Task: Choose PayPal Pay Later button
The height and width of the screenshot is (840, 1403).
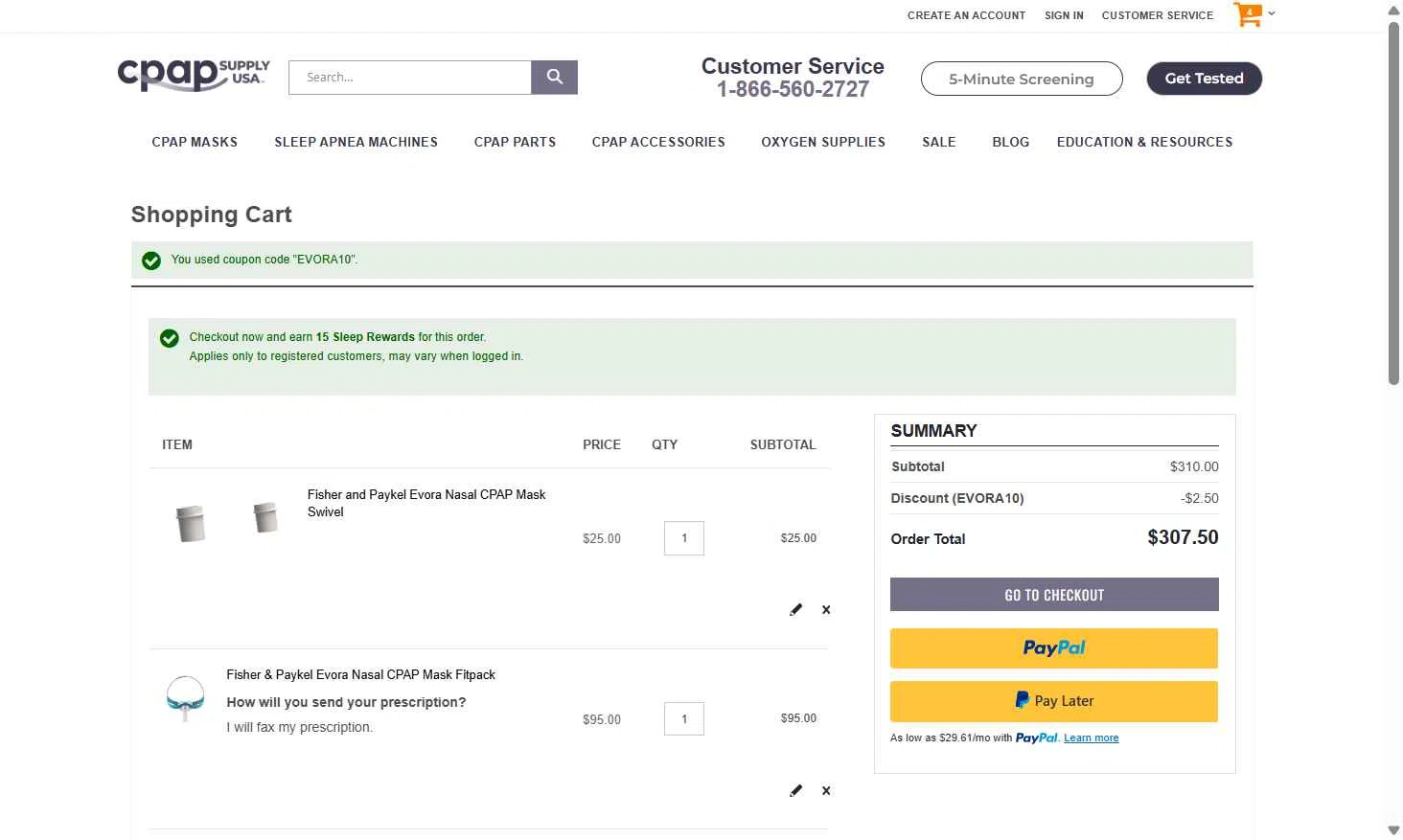Action: (1054, 701)
